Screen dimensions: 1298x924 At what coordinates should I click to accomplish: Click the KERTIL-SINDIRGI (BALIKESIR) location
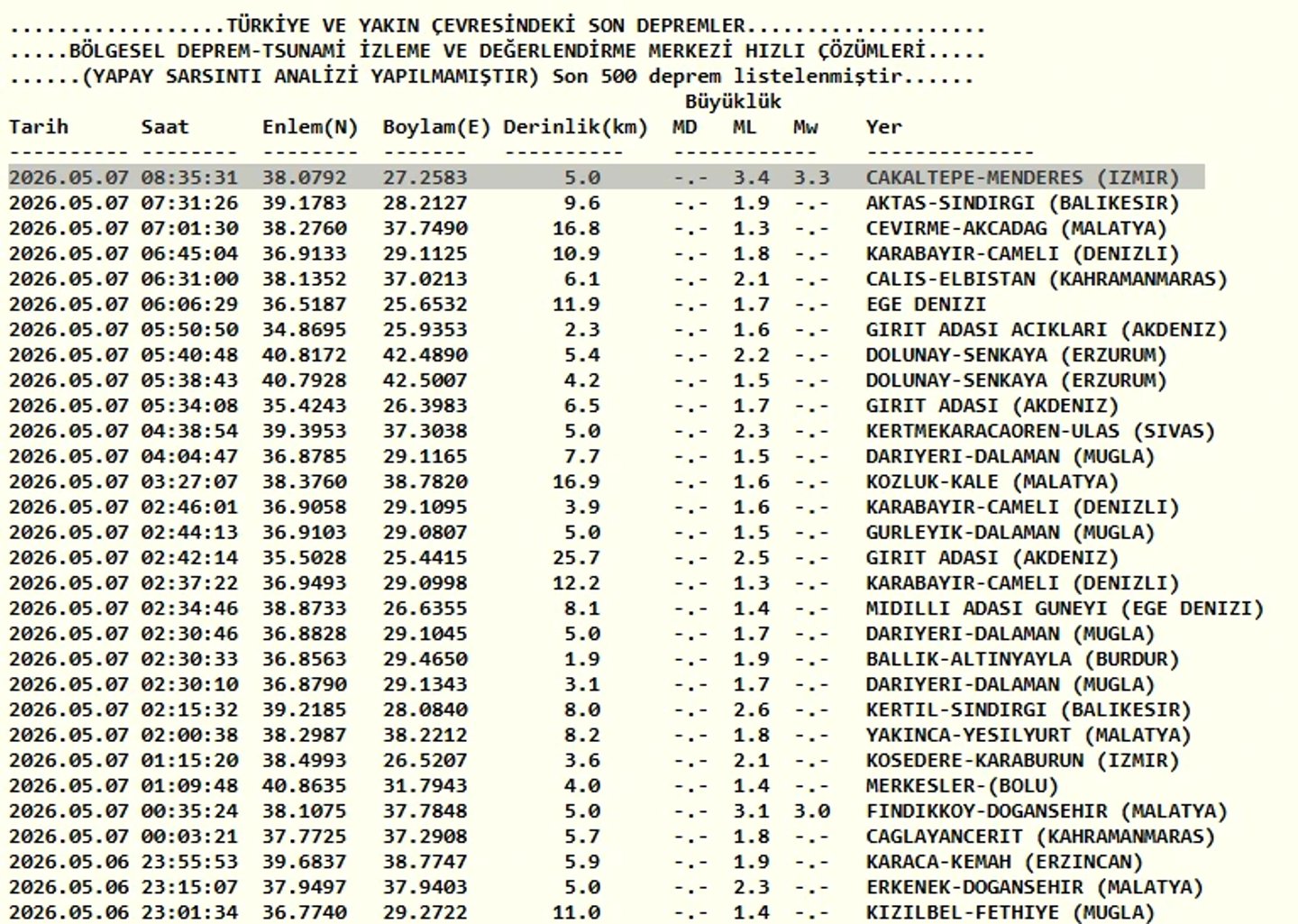(1028, 709)
